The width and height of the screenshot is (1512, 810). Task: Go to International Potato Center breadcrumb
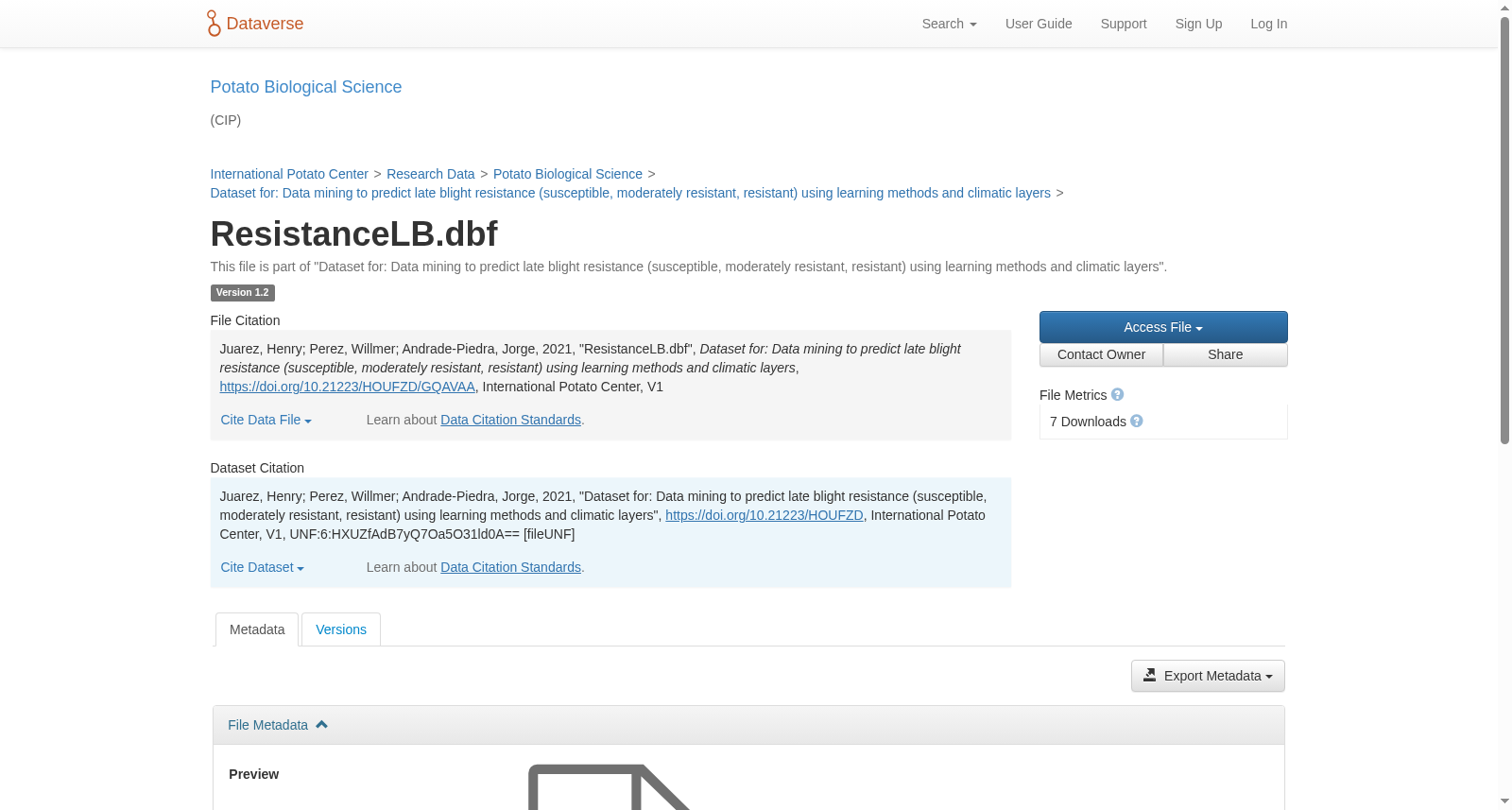(x=289, y=174)
